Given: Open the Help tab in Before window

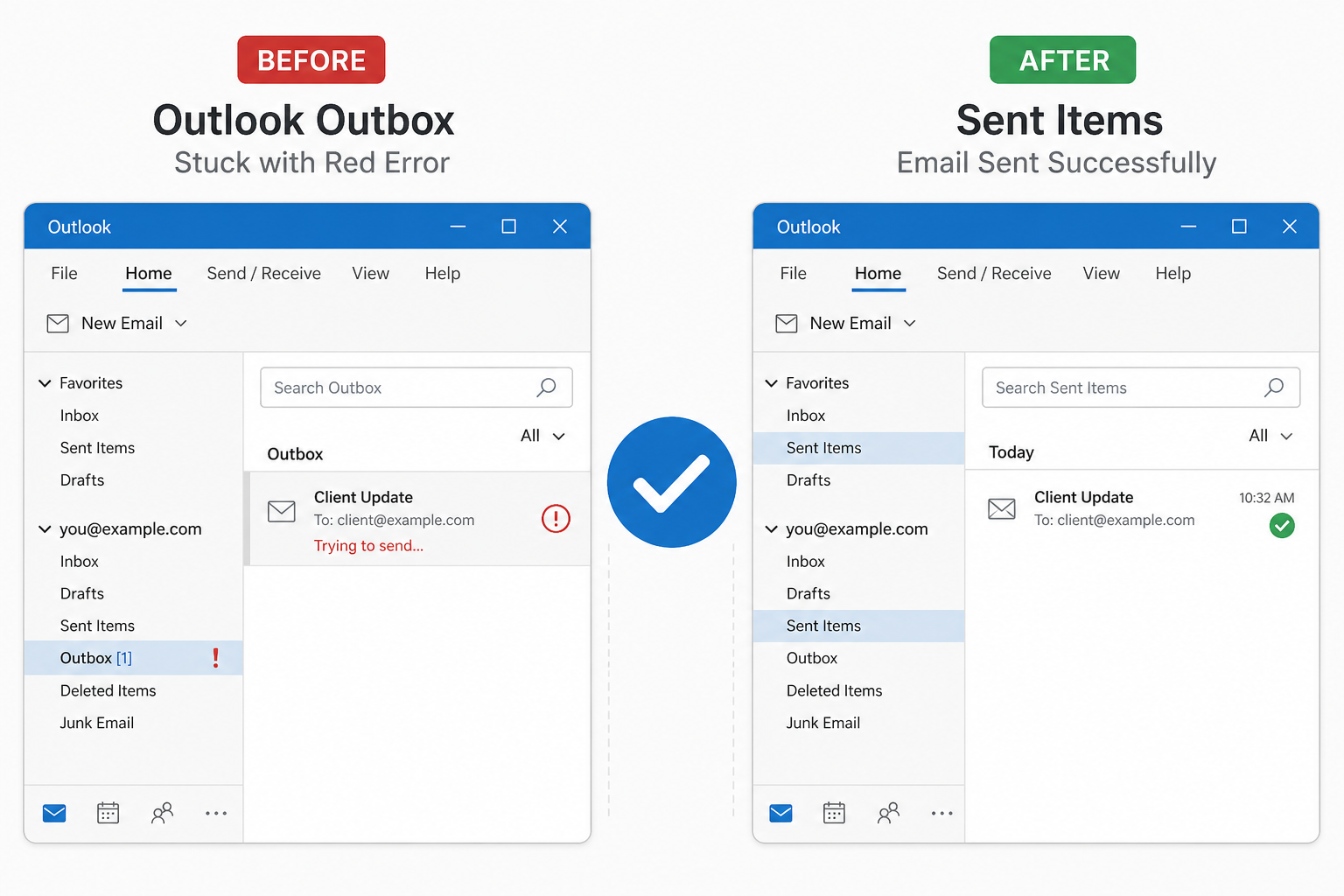Looking at the screenshot, I should (x=443, y=274).
